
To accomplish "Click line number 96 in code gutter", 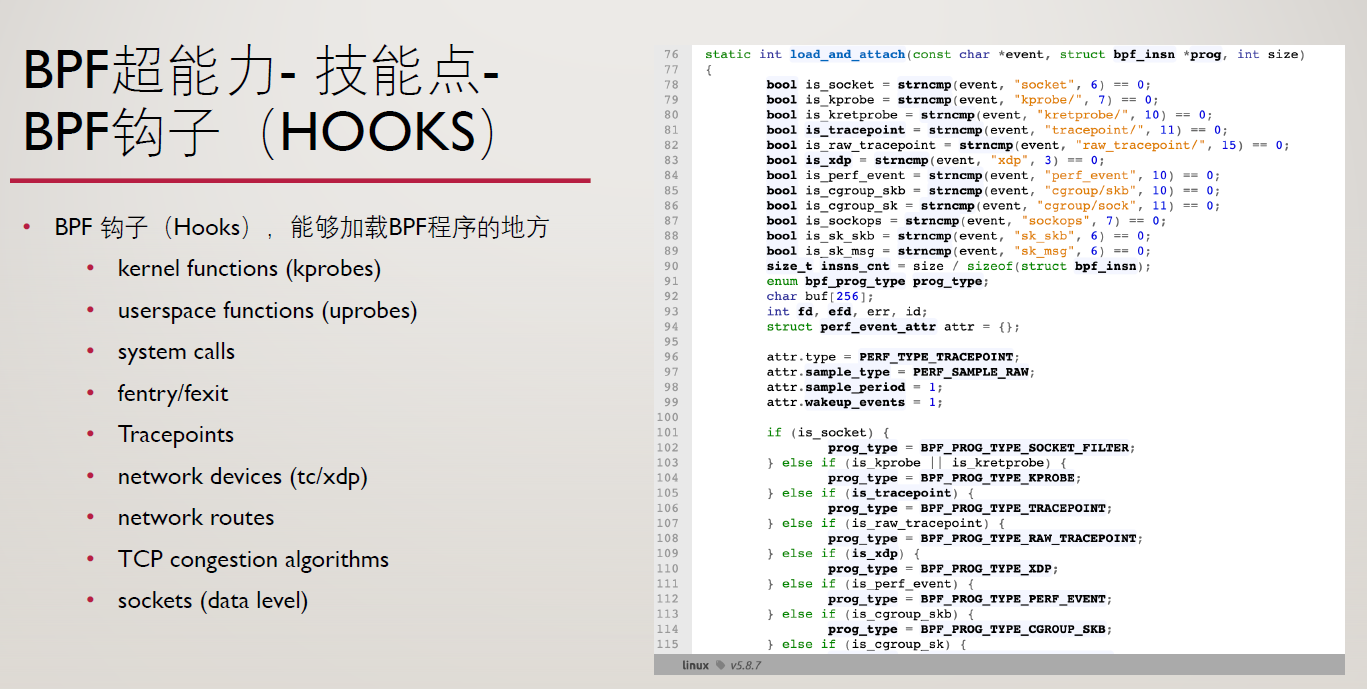I will point(671,357).
